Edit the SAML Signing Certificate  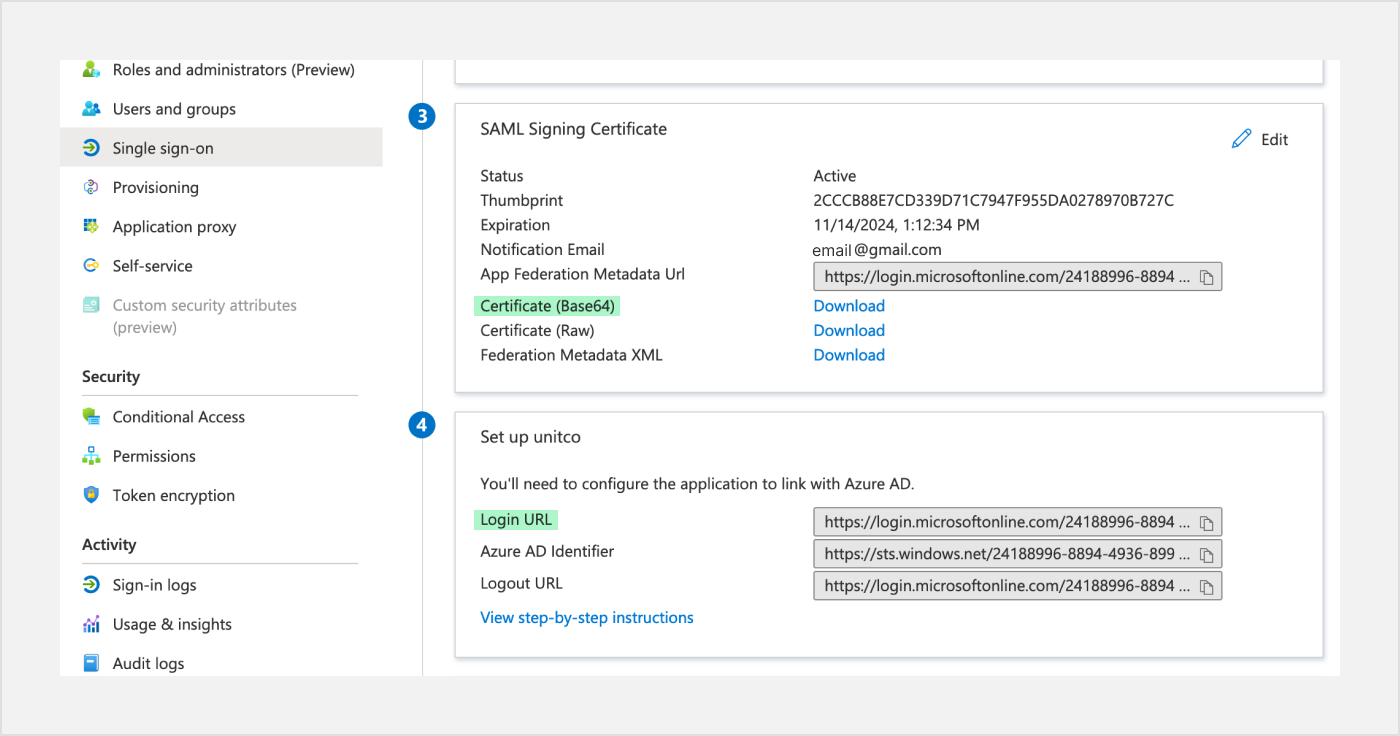tap(1260, 139)
